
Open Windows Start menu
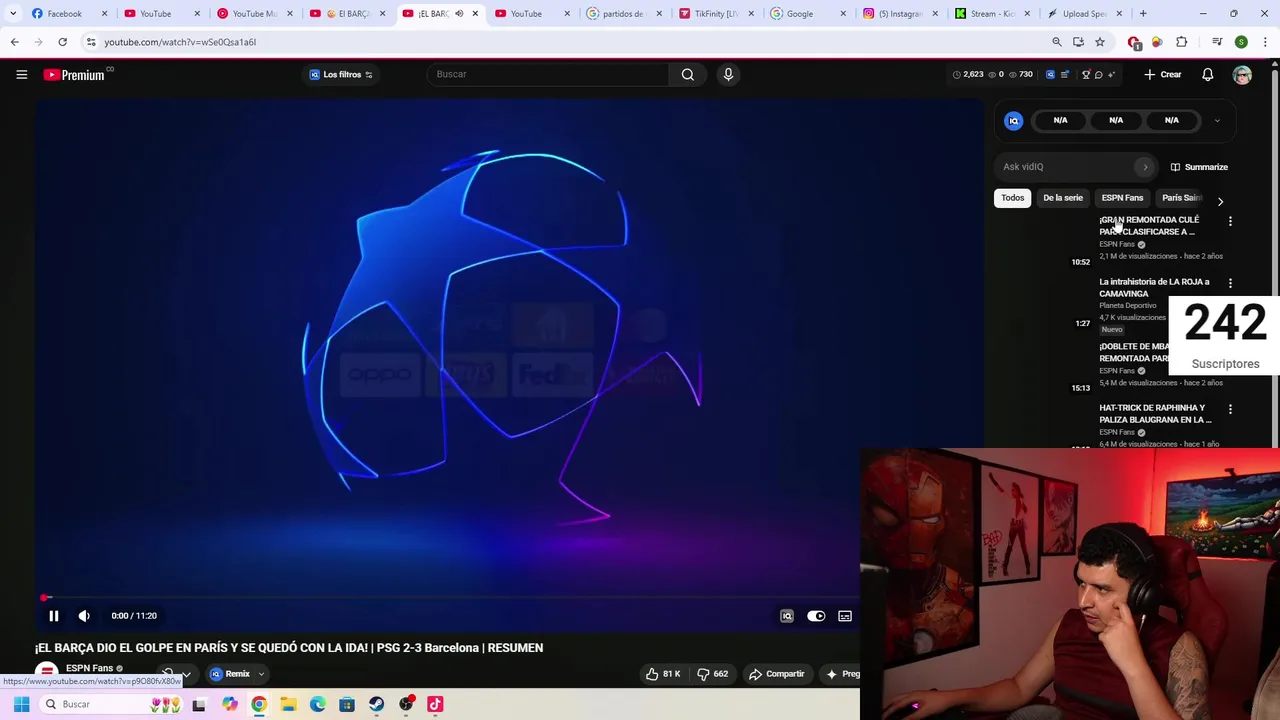(21, 704)
